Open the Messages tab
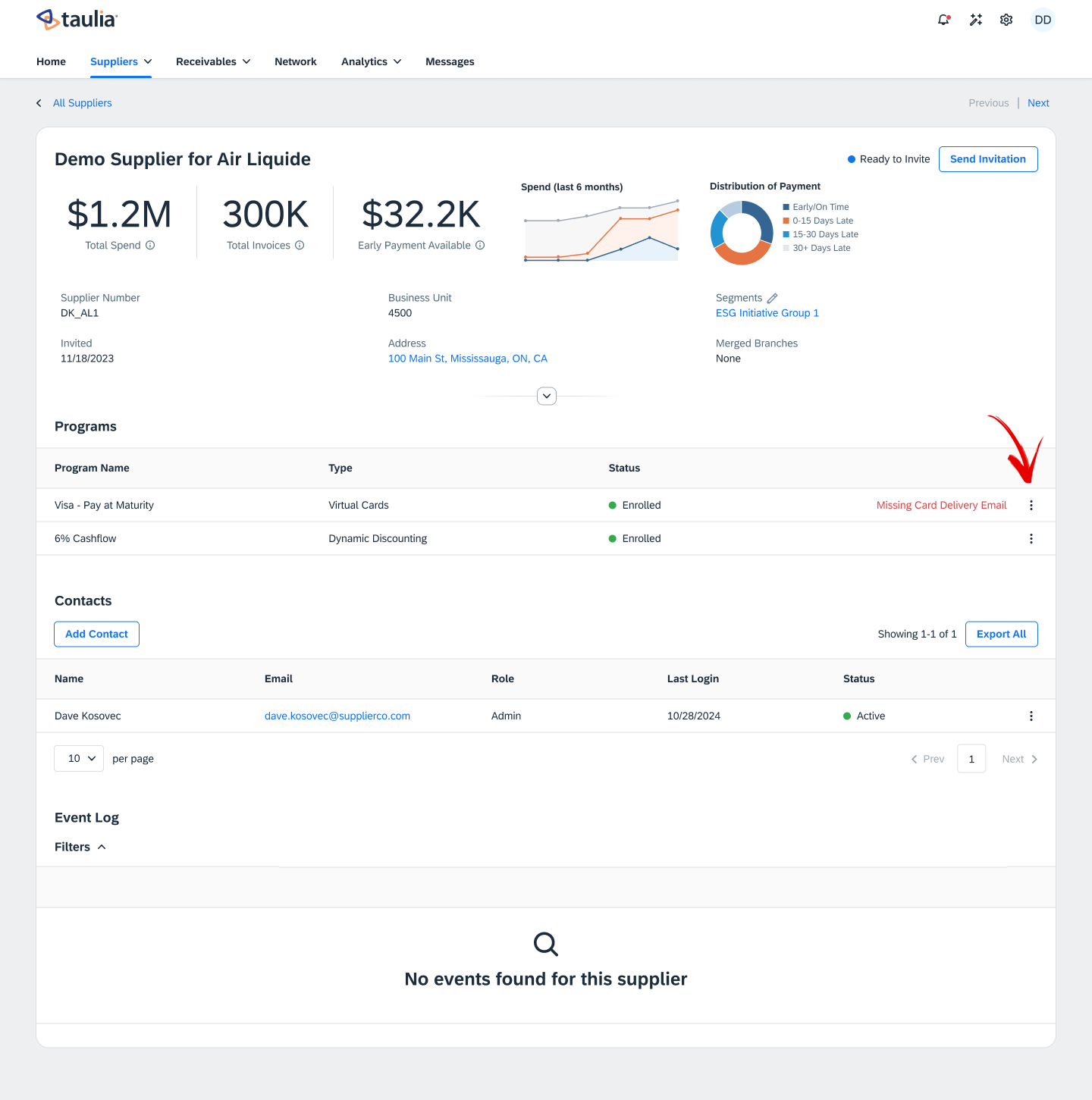1092x1100 pixels. (x=450, y=61)
